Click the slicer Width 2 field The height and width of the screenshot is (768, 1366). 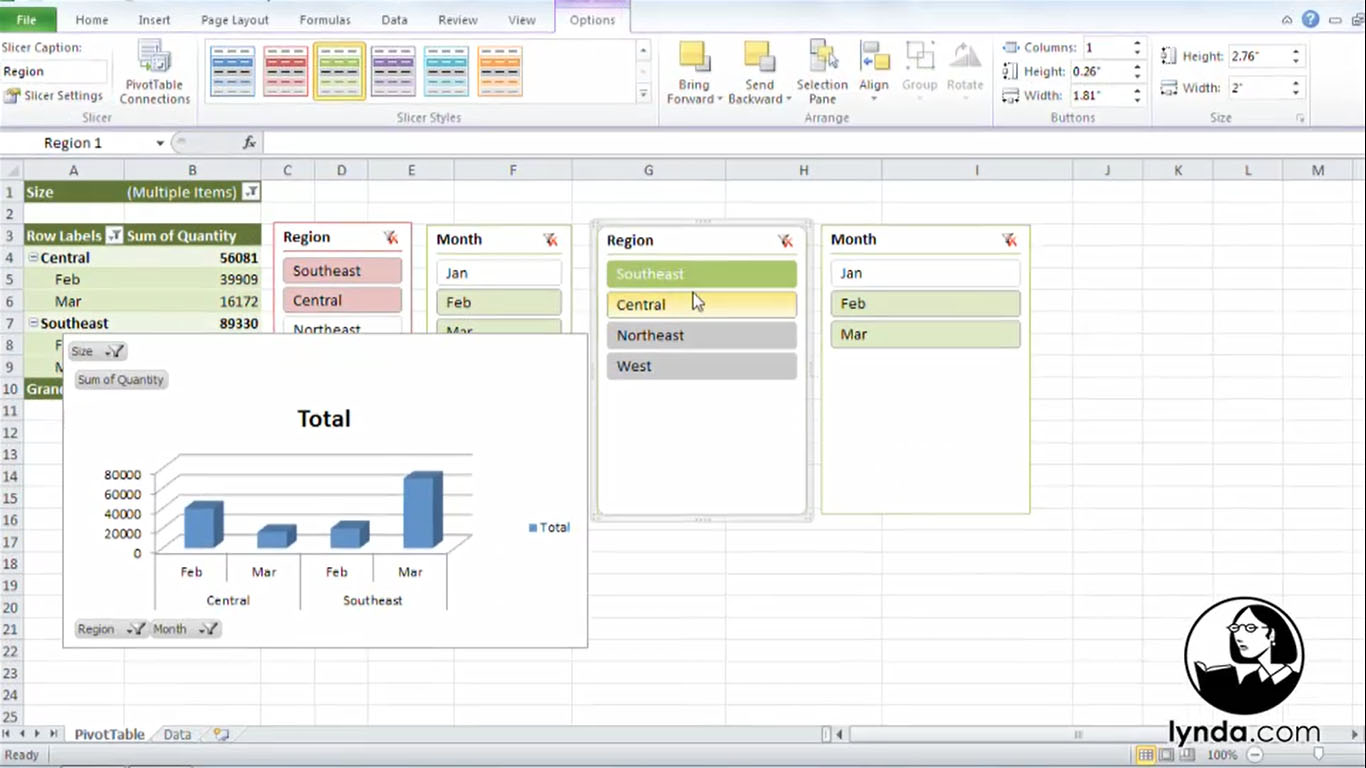(x=1257, y=88)
